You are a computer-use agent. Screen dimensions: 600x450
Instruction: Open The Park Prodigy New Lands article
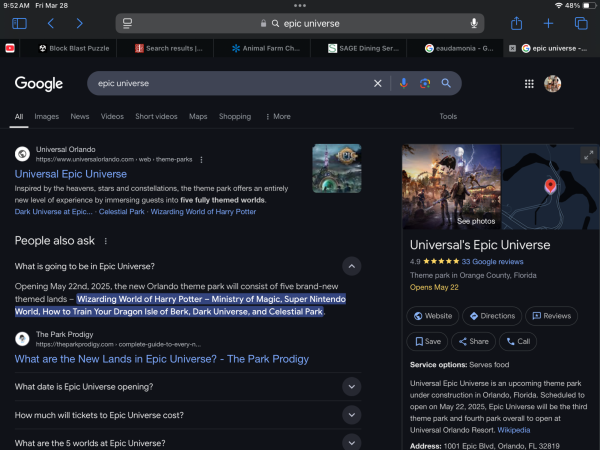[161, 359]
